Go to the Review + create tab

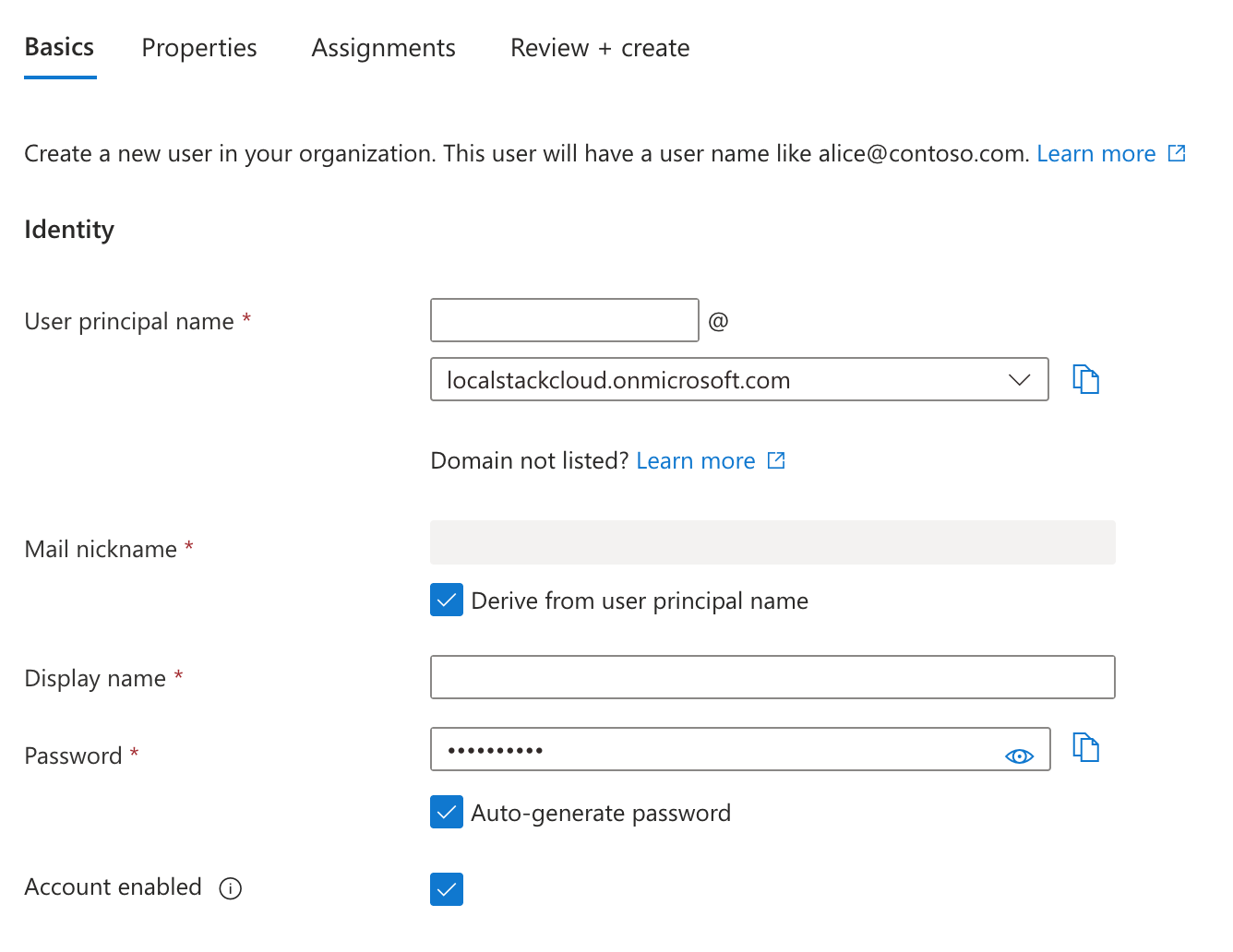click(600, 48)
